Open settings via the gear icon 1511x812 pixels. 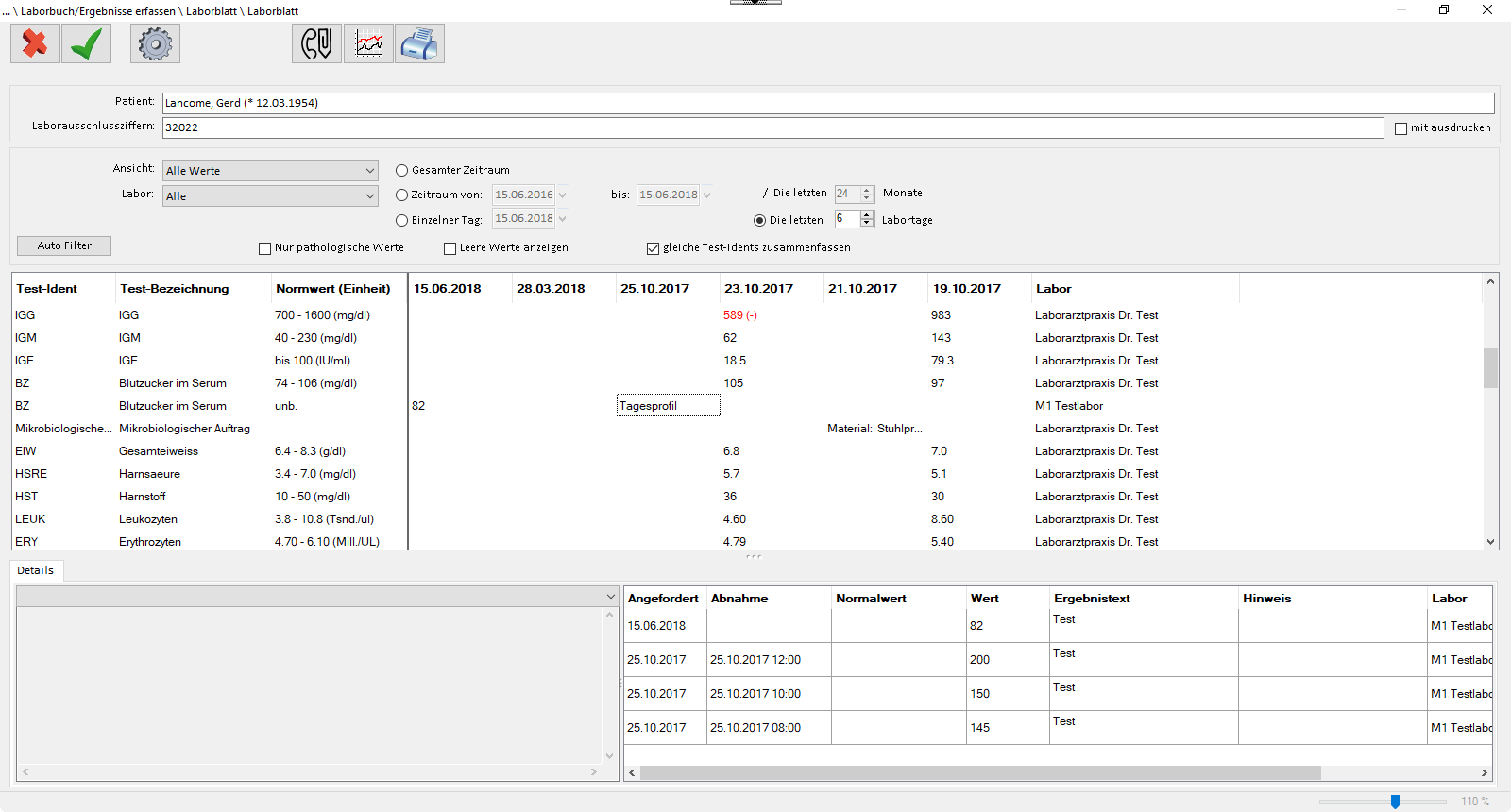[x=155, y=43]
